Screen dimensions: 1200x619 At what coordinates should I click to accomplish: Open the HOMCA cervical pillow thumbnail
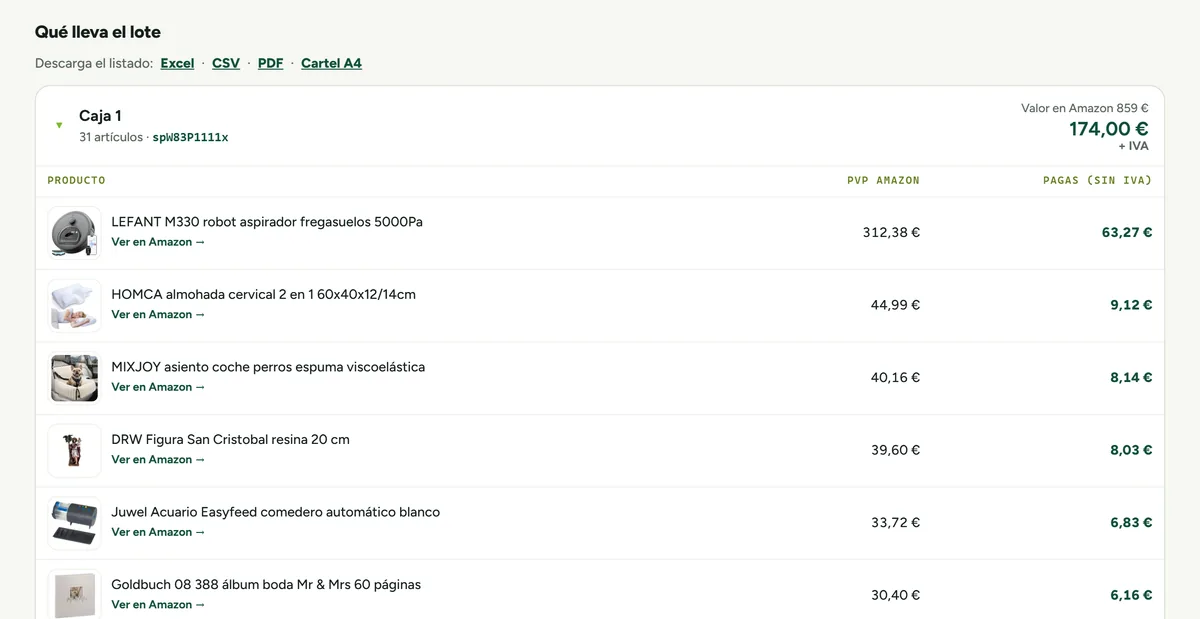(75, 305)
